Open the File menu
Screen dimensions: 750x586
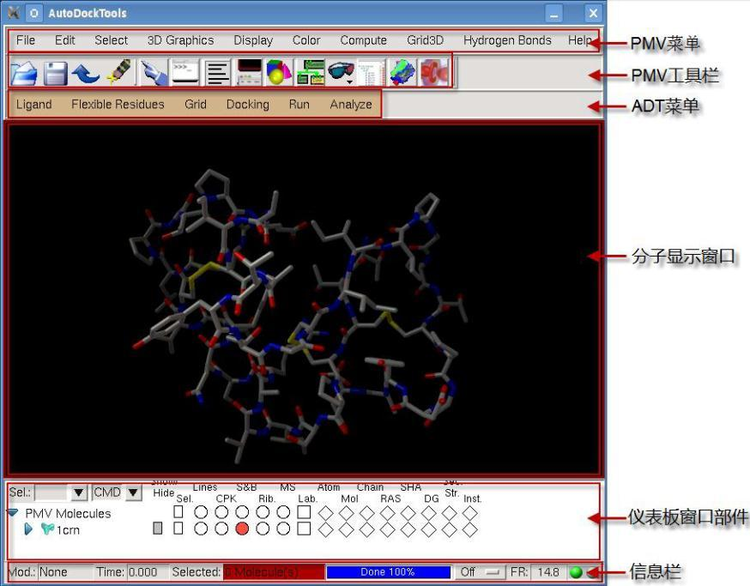(x=25, y=40)
